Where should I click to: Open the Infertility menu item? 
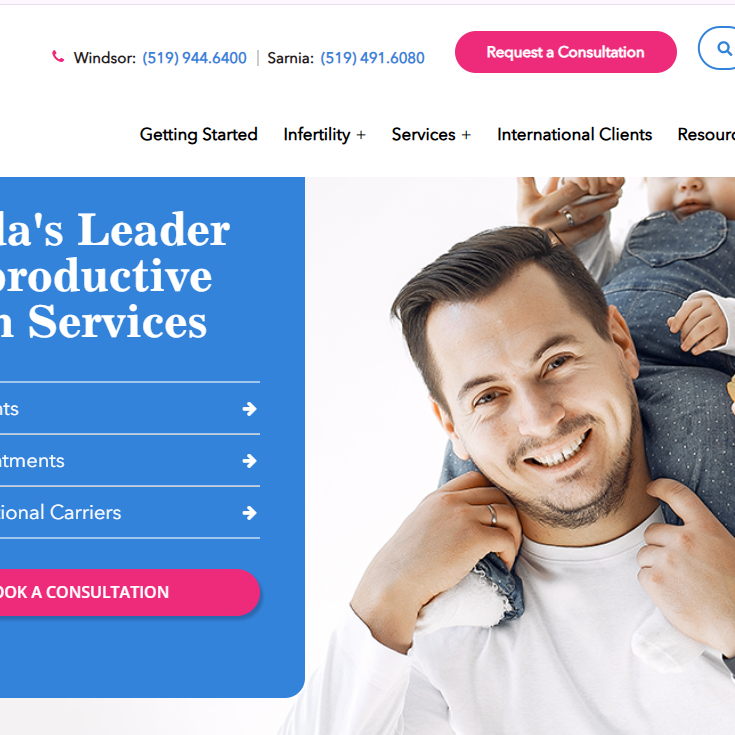click(317, 135)
